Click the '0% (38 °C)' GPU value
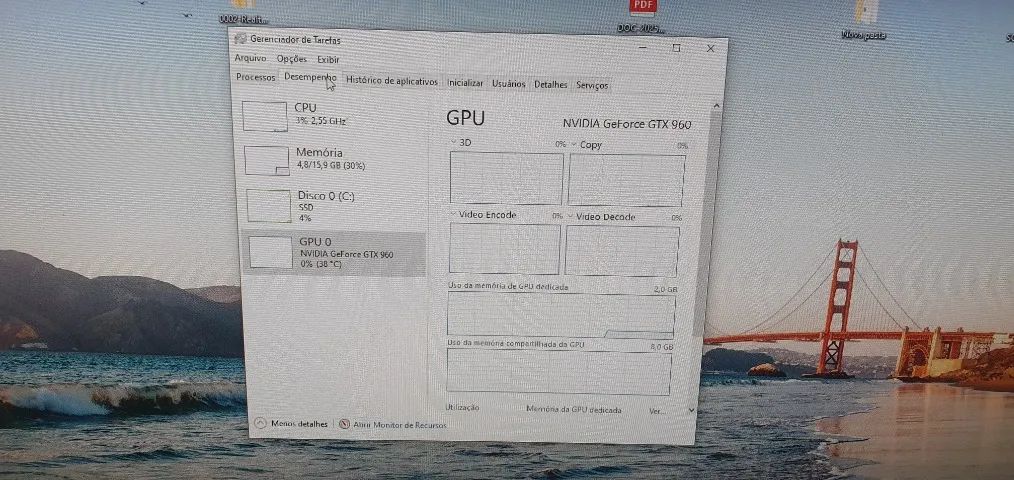This screenshot has width=1014, height=480. coord(323,264)
